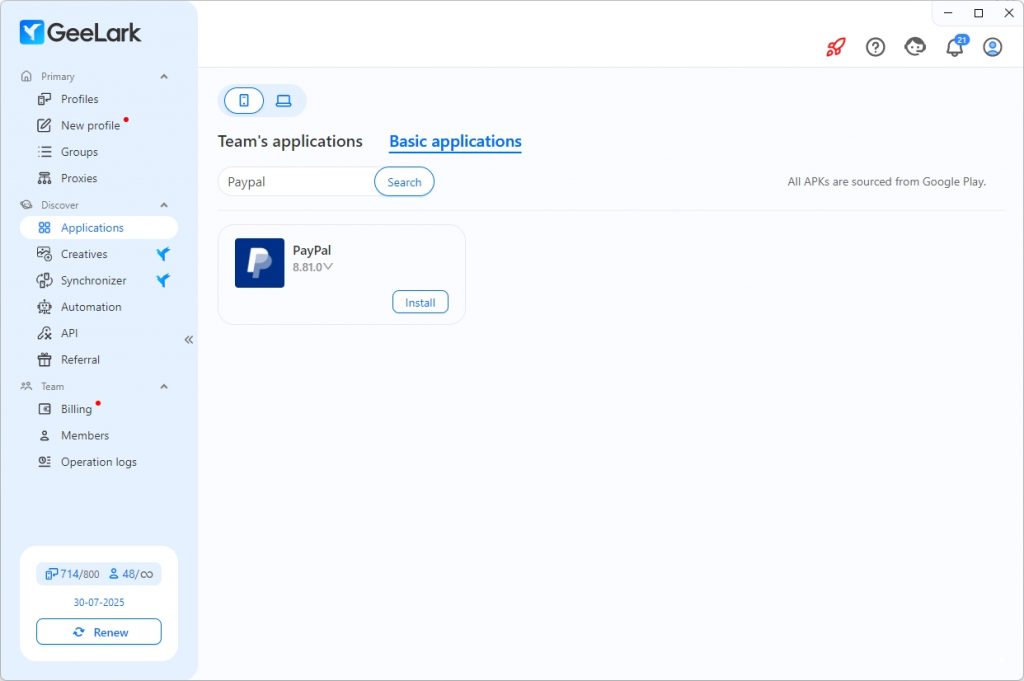Screen dimensions: 1024x681
Task: Click the Renew button
Action: pyautogui.click(x=99, y=631)
